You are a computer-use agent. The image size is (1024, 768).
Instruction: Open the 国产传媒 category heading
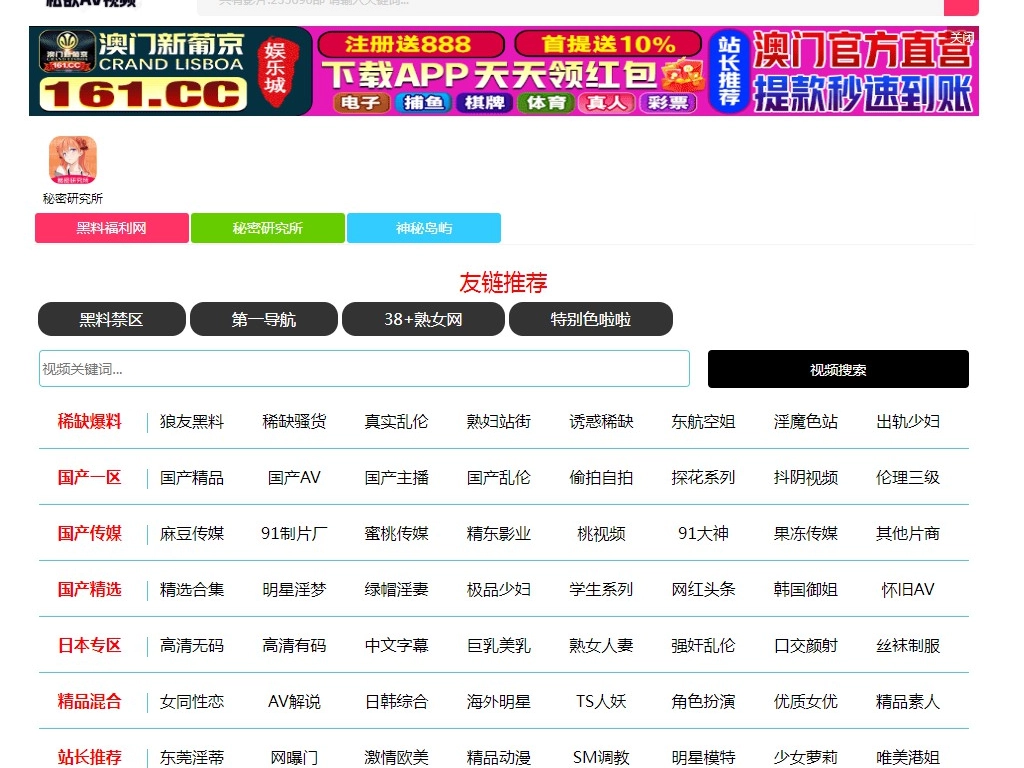tap(90, 533)
